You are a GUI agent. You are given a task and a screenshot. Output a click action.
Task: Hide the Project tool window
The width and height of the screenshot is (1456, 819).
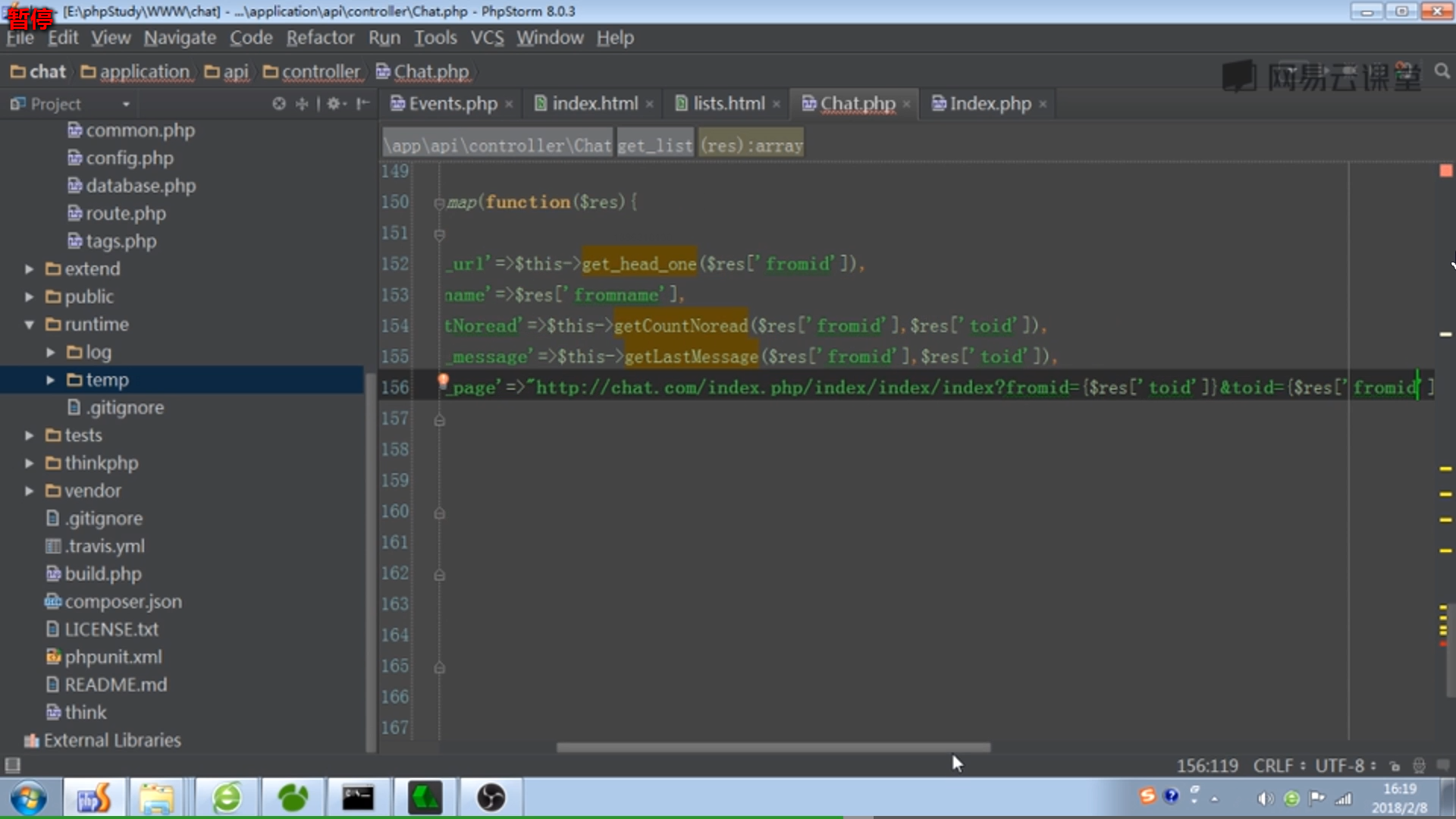pos(363,104)
